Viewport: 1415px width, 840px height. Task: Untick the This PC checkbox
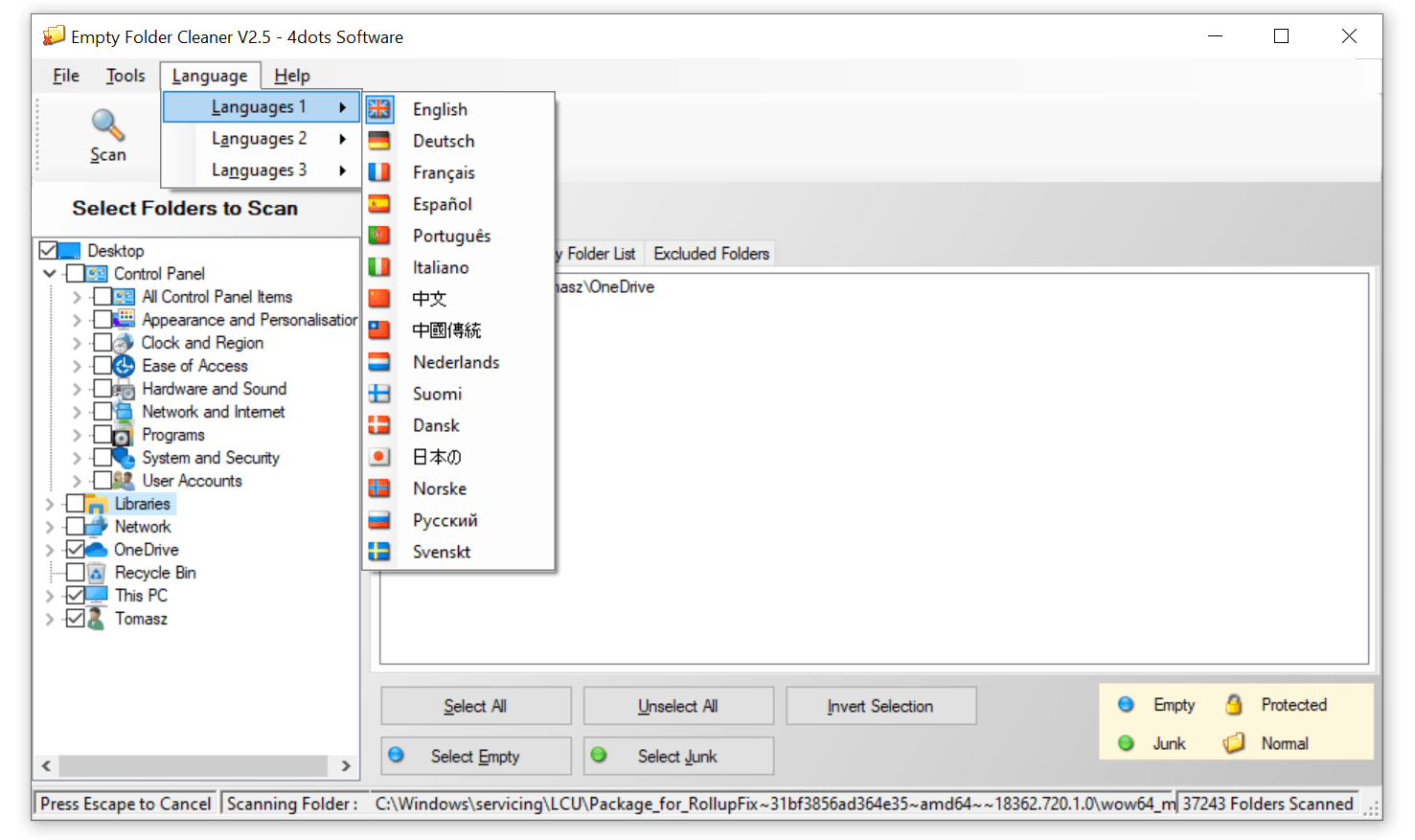(x=77, y=595)
